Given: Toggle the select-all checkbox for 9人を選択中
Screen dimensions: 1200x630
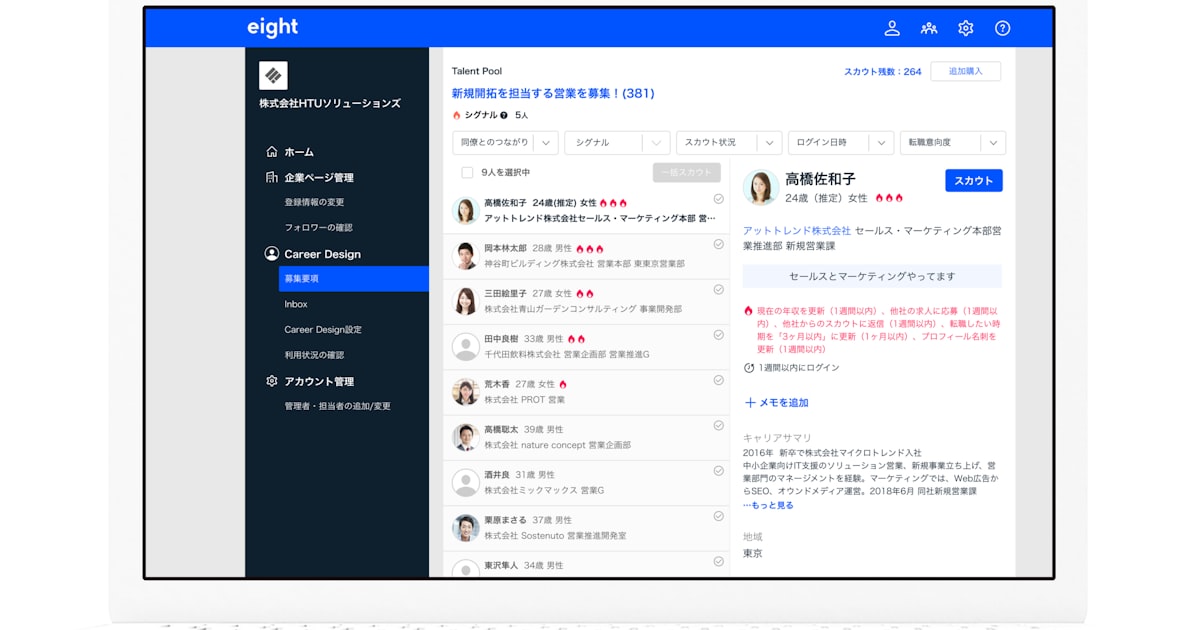Looking at the screenshot, I should pyautogui.click(x=467, y=172).
